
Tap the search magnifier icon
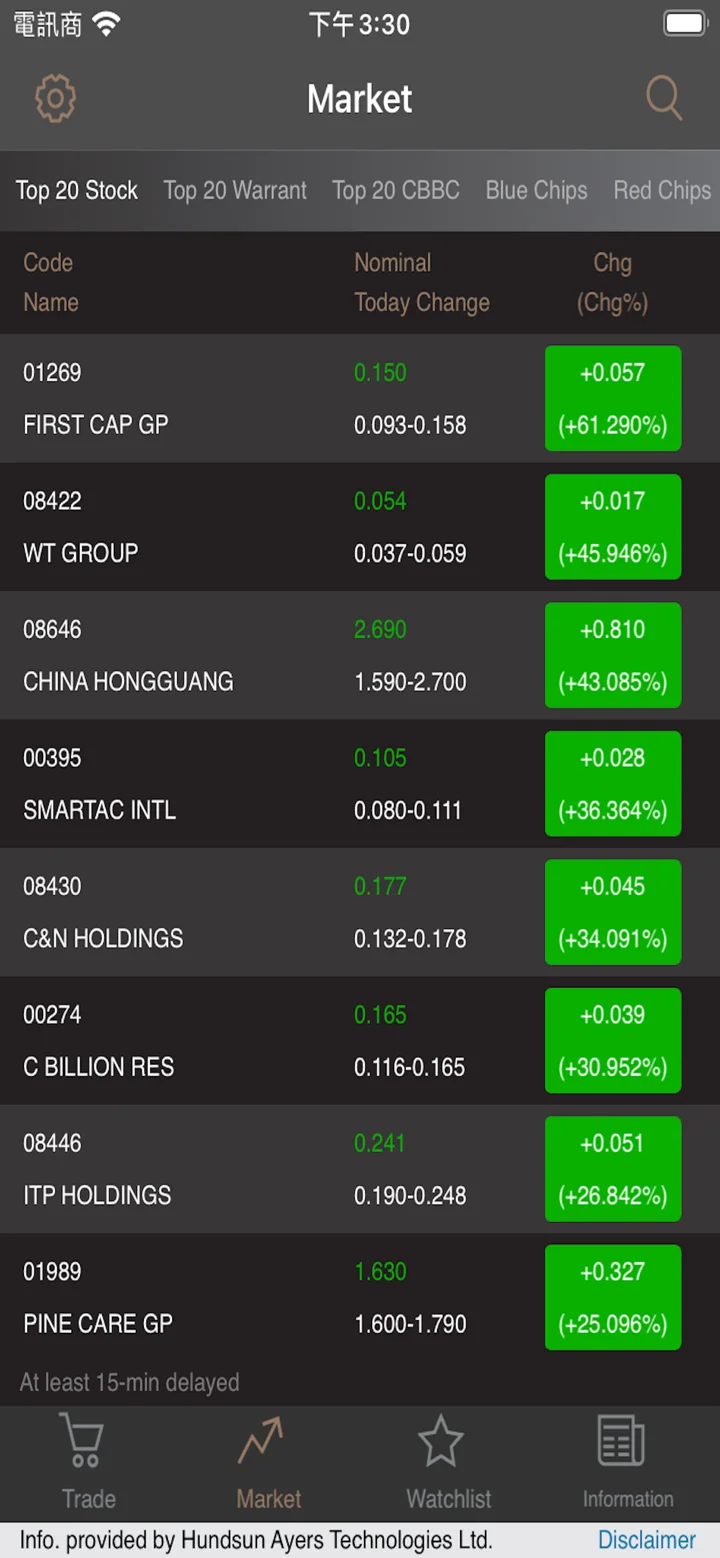664,98
